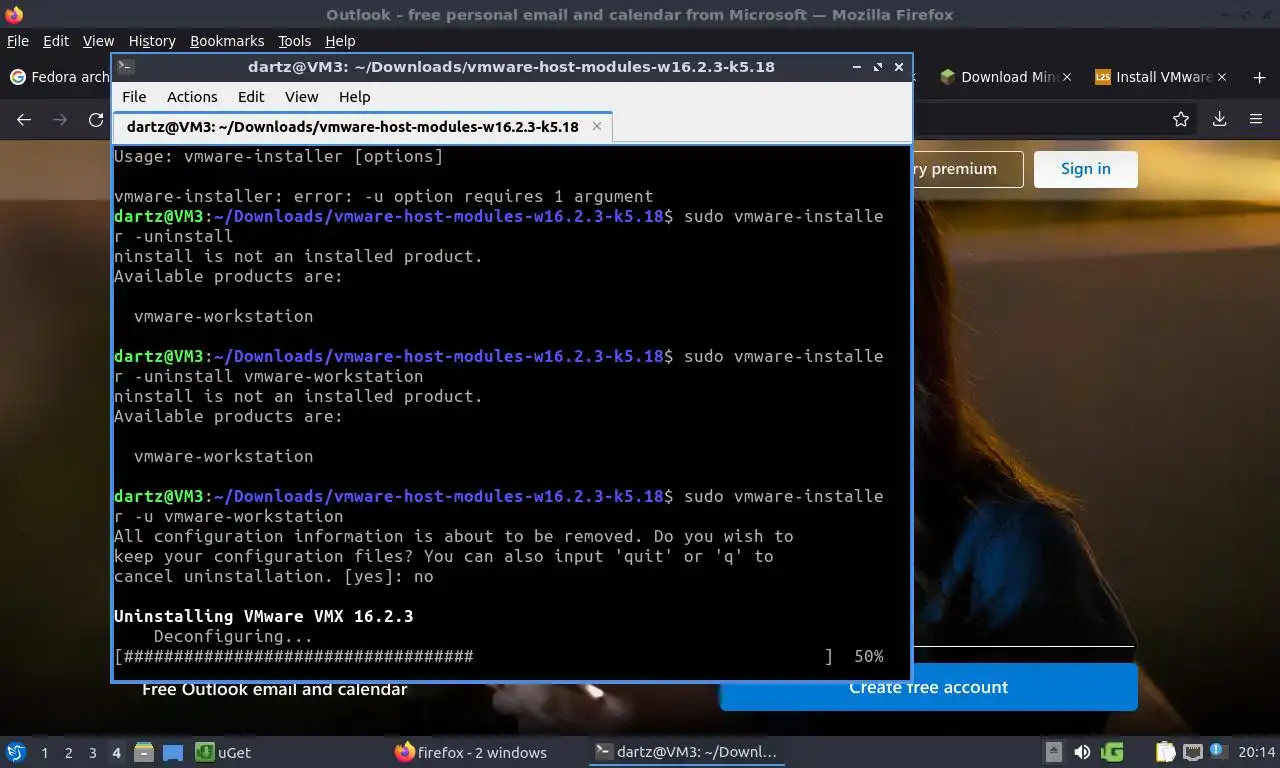The height and width of the screenshot is (768, 1280).
Task: Close the dartz@VM3 terminal tab
Action: click(x=597, y=126)
